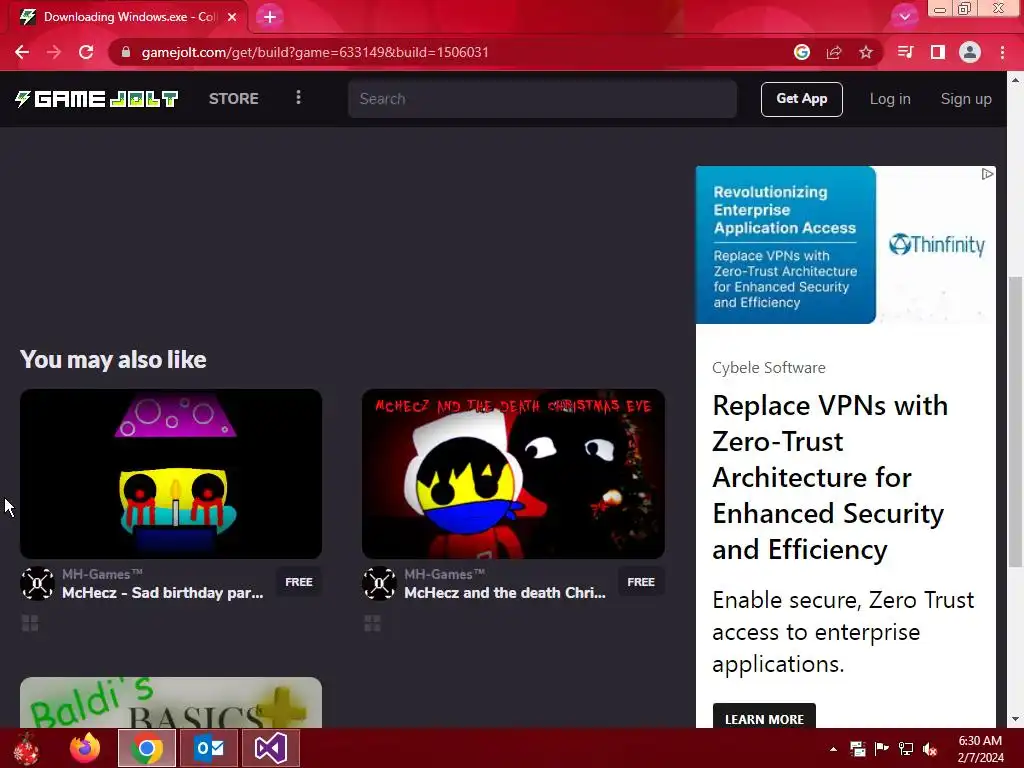Open Visual Studio from the taskbar
This screenshot has height=768, width=1024.
click(271, 748)
